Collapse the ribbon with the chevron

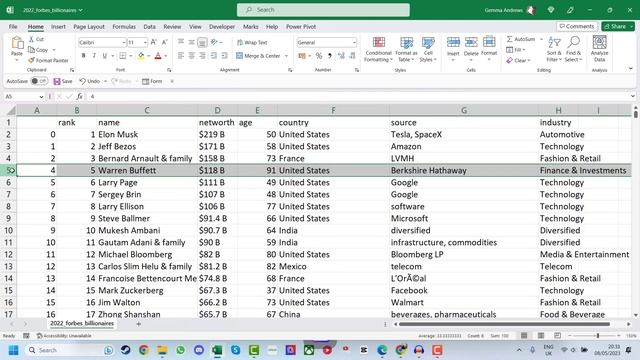pyautogui.click(x=631, y=69)
